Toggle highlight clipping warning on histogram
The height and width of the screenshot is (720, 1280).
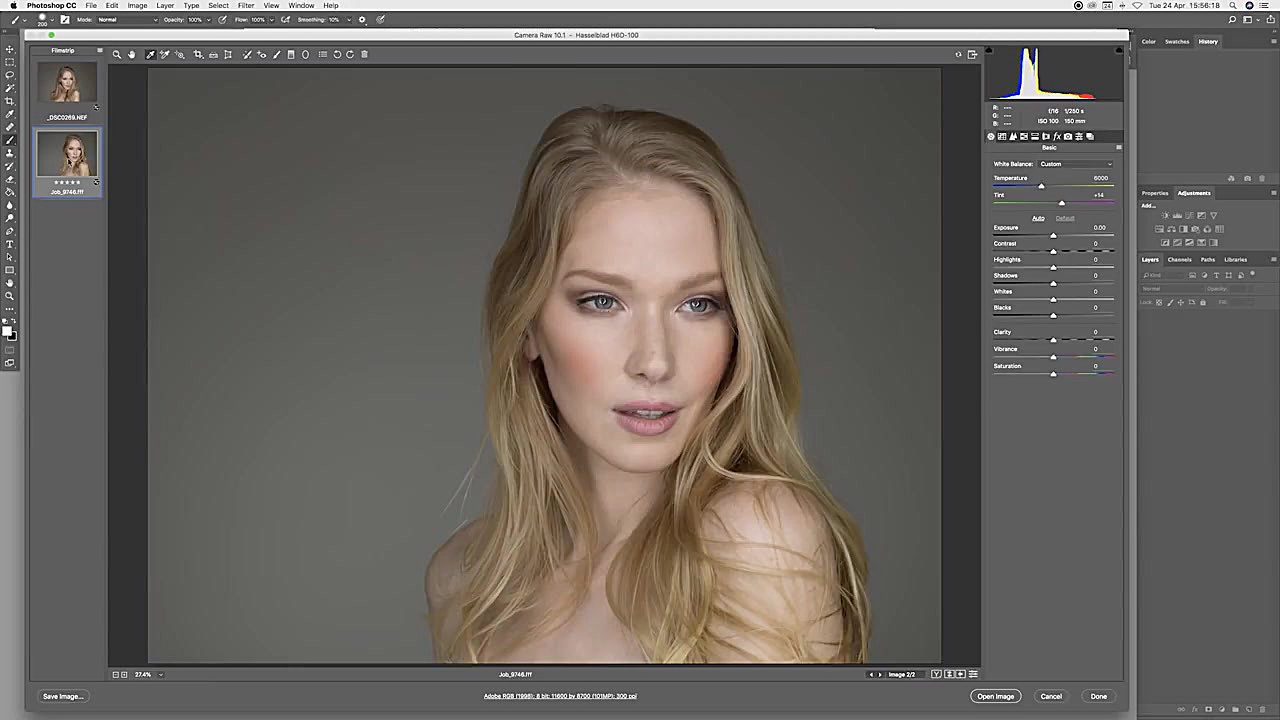(1119, 50)
